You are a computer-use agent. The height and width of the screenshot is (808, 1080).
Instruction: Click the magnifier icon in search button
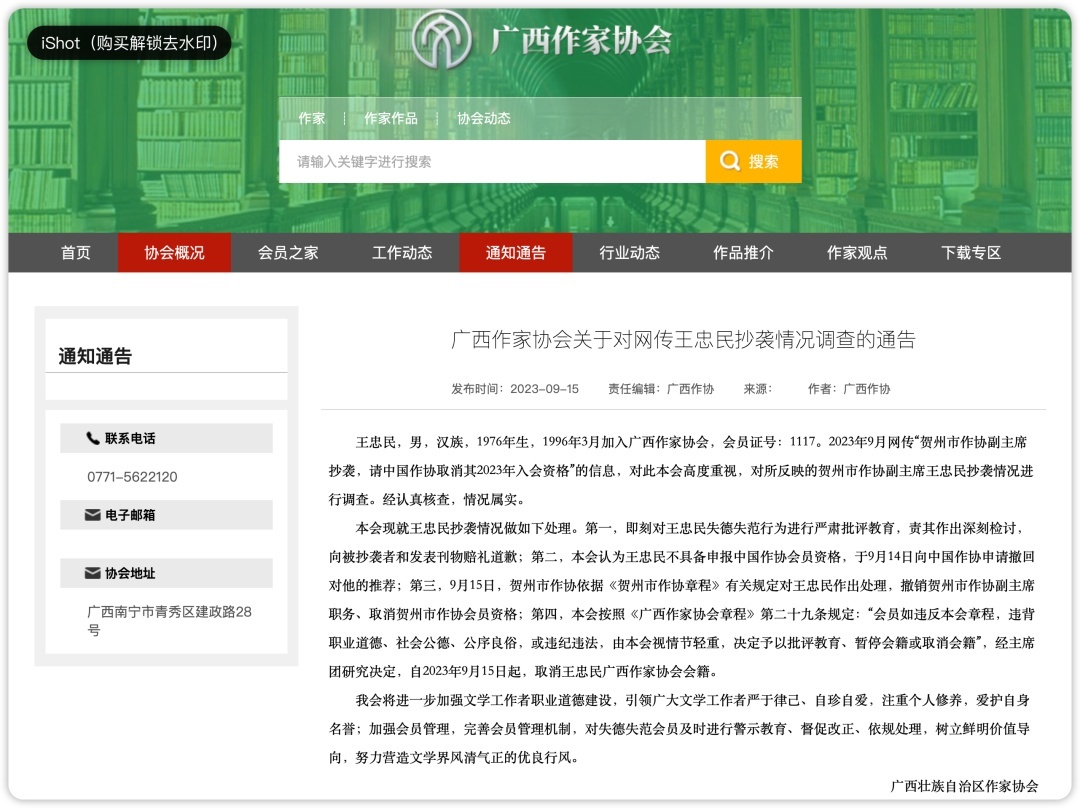click(730, 161)
